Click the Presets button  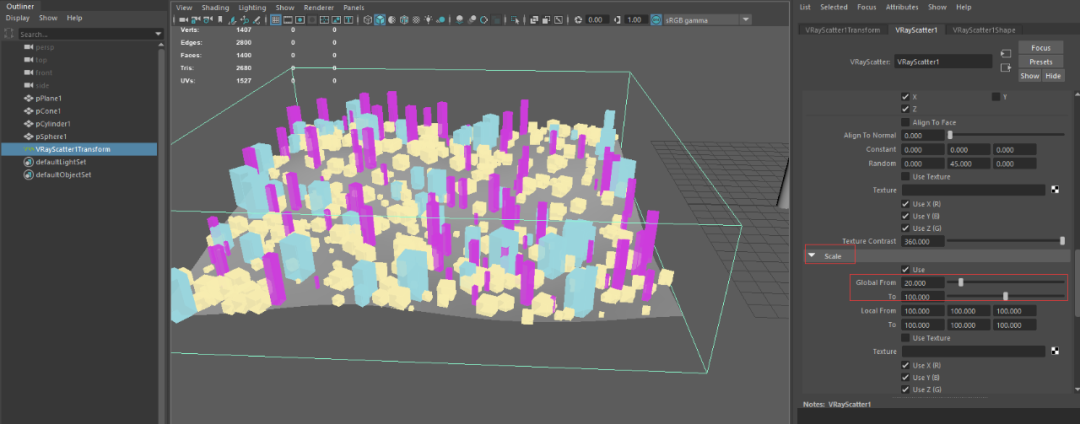(x=1040, y=61)
